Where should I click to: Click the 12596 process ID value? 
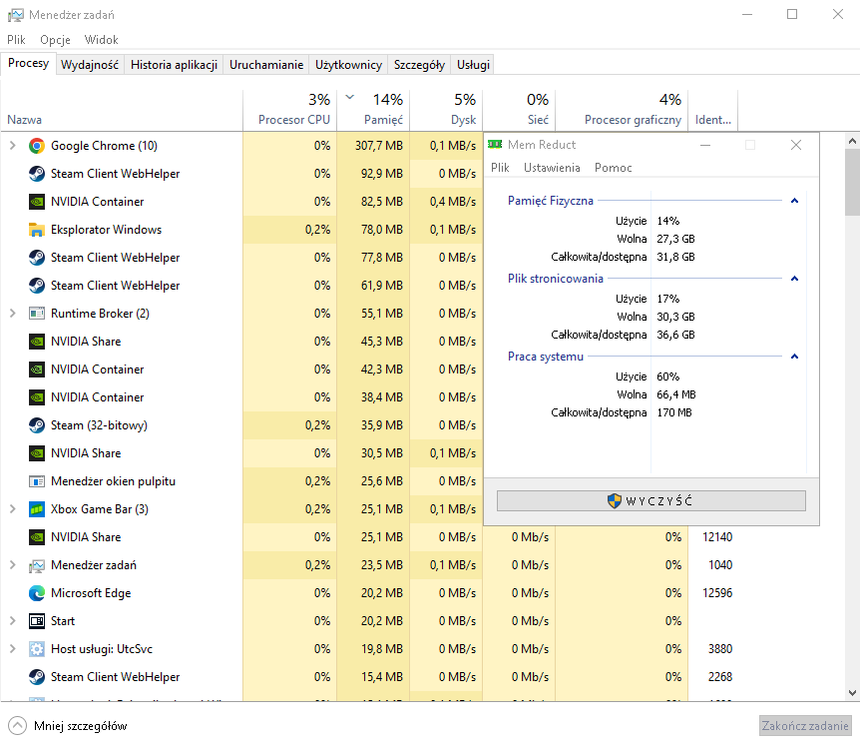(717, 593)
